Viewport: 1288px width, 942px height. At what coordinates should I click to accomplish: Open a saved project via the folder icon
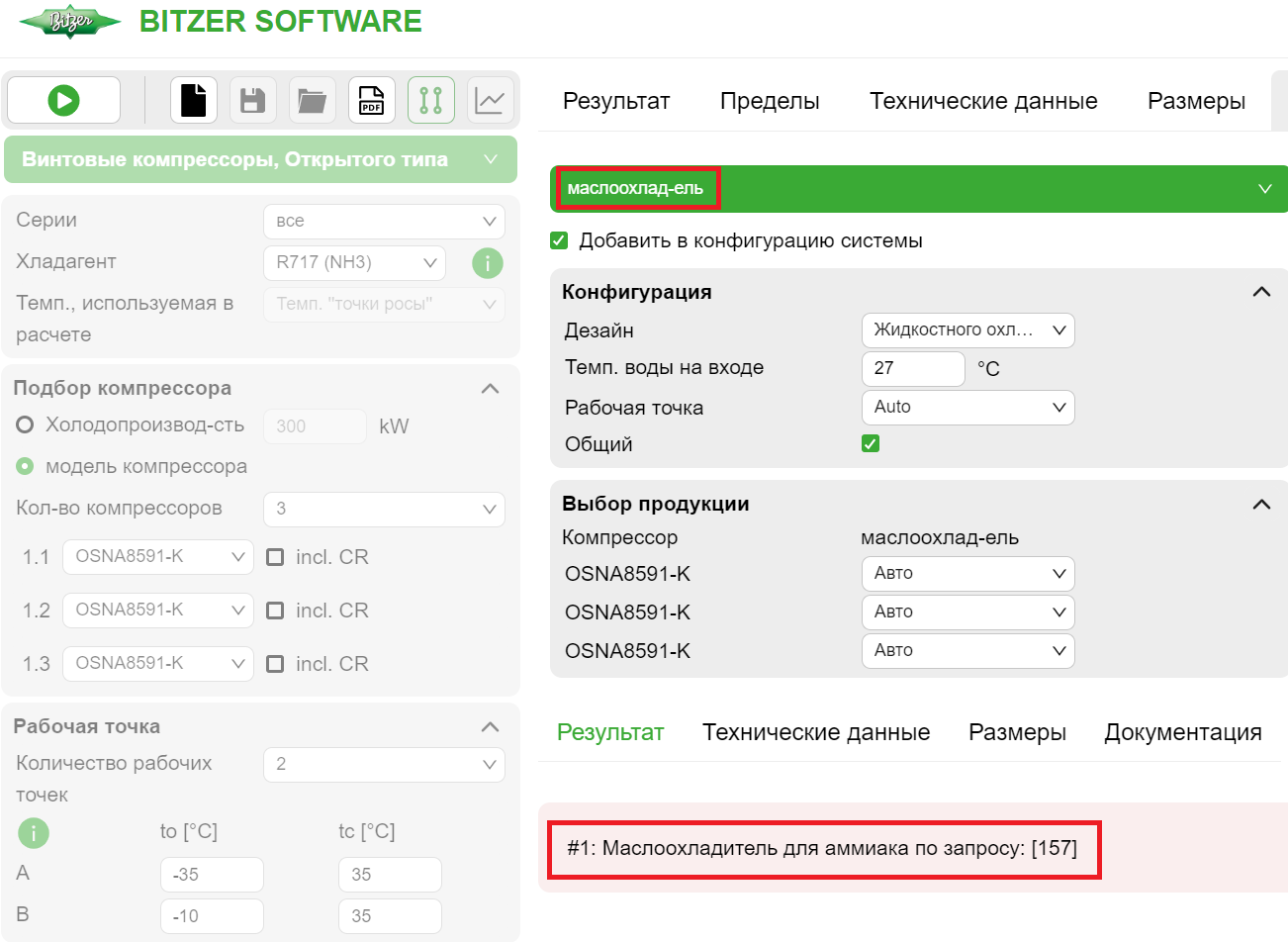(x=313, y=100)
